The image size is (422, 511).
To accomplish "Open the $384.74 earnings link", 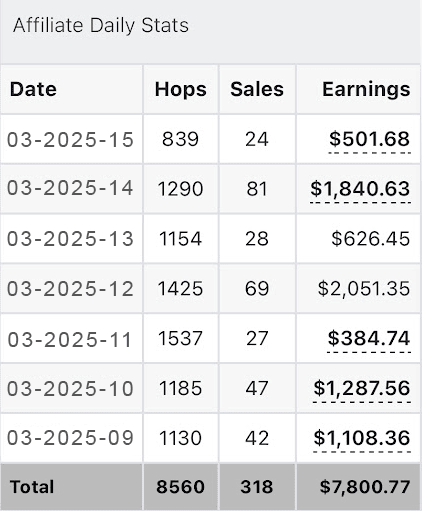I will [x=369, y=338].
